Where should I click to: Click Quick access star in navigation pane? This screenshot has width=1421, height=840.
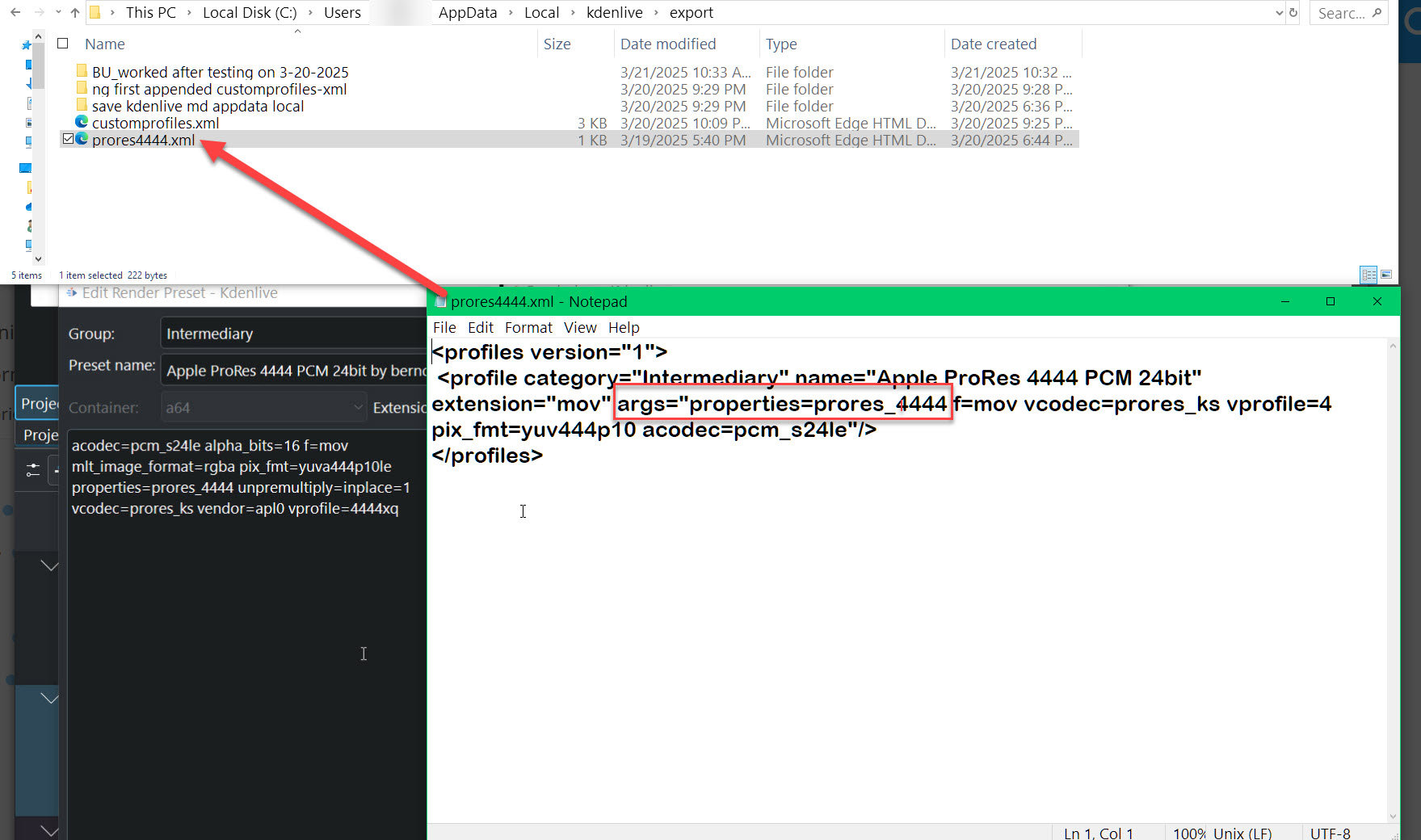27,45
